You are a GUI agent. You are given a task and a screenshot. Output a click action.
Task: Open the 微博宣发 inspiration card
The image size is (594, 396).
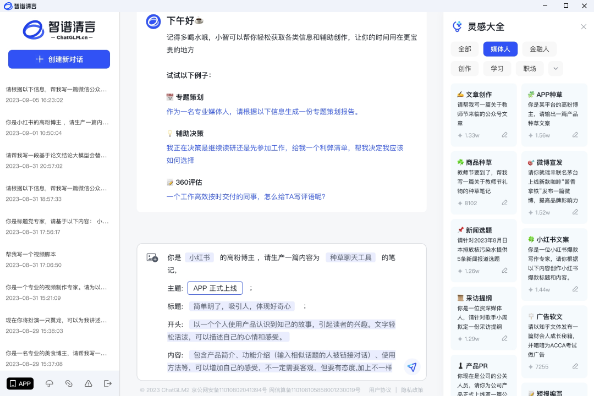[554, 187]
